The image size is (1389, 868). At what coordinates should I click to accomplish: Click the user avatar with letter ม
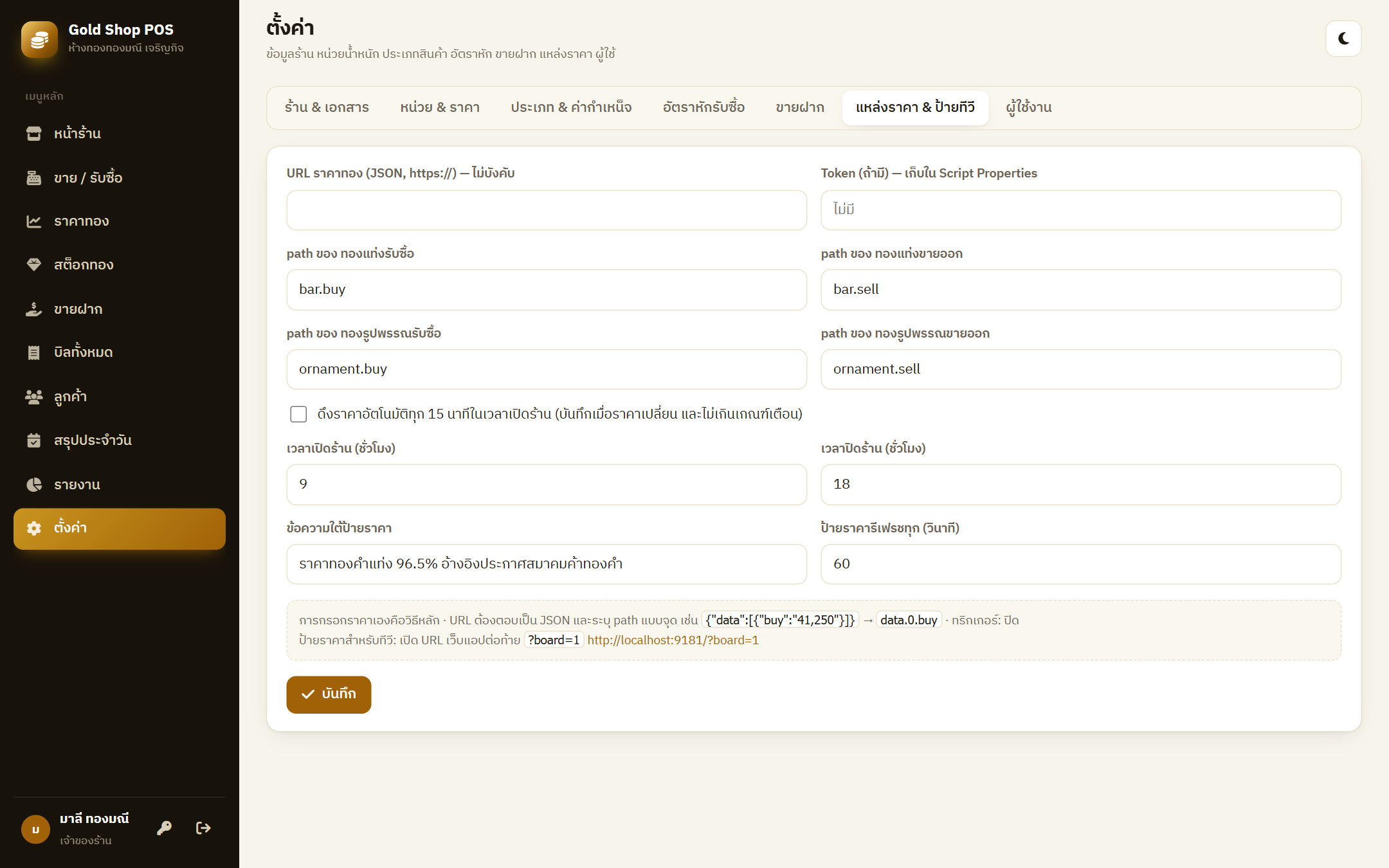35,829
